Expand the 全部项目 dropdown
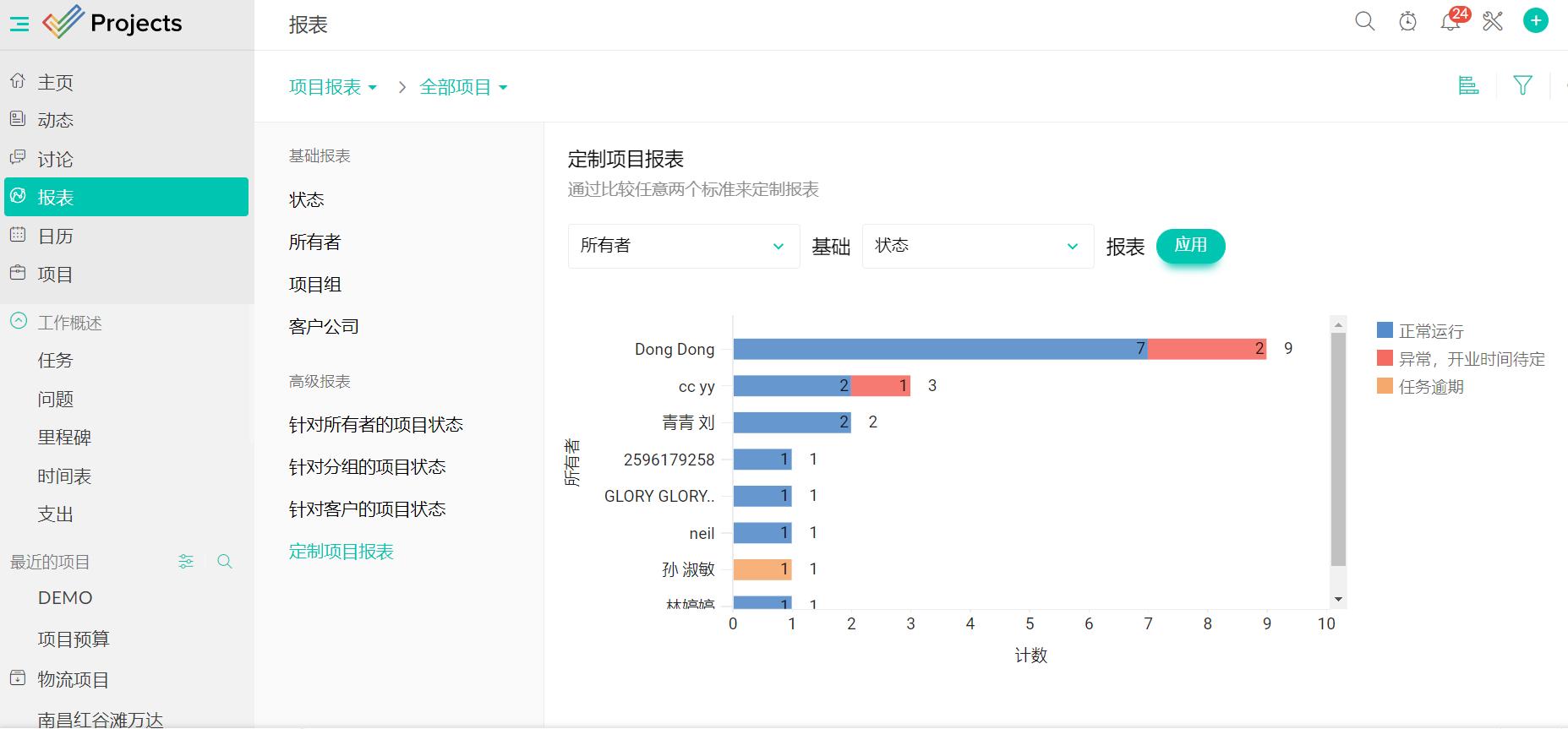Screen dimensions: 1568x729 click(x=463, y=87)
